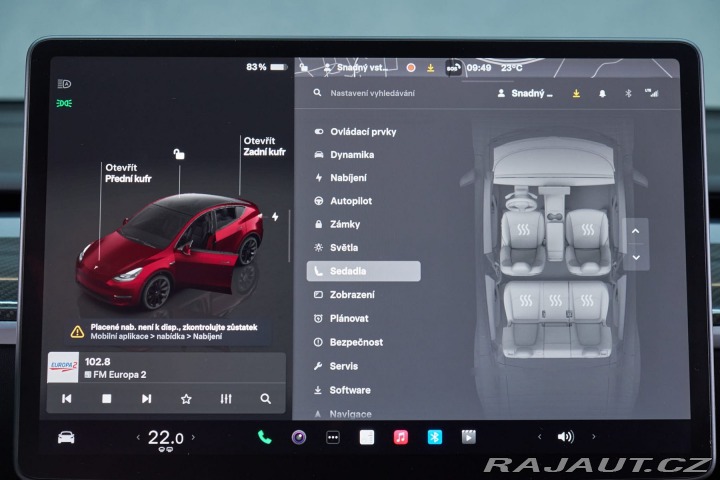Tap the 22.0 temperature display

[x=165, y=438]
